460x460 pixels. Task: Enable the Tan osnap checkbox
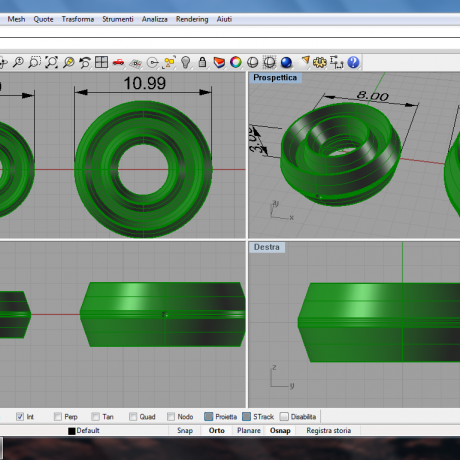click(95, 416)
